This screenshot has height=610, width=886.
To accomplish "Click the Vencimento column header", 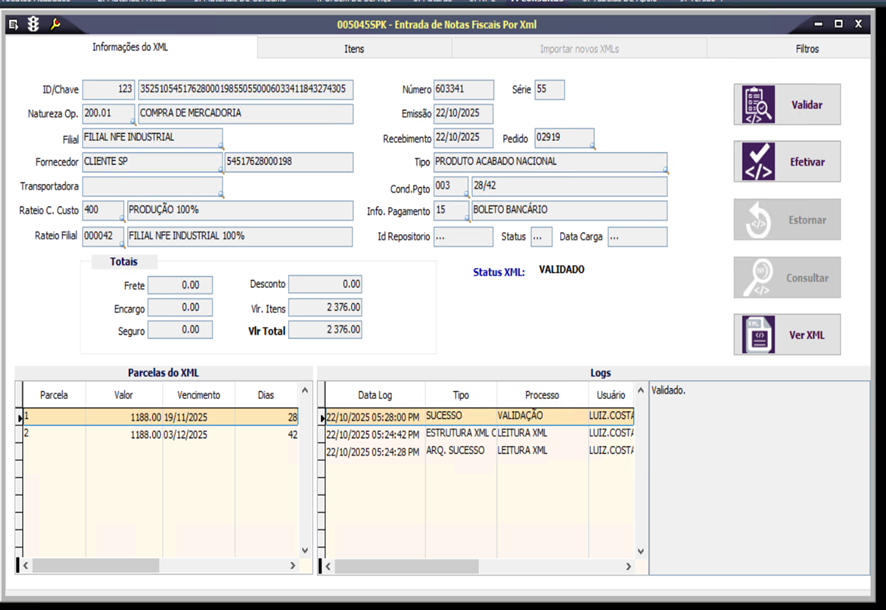I will (x=198, y=395).
